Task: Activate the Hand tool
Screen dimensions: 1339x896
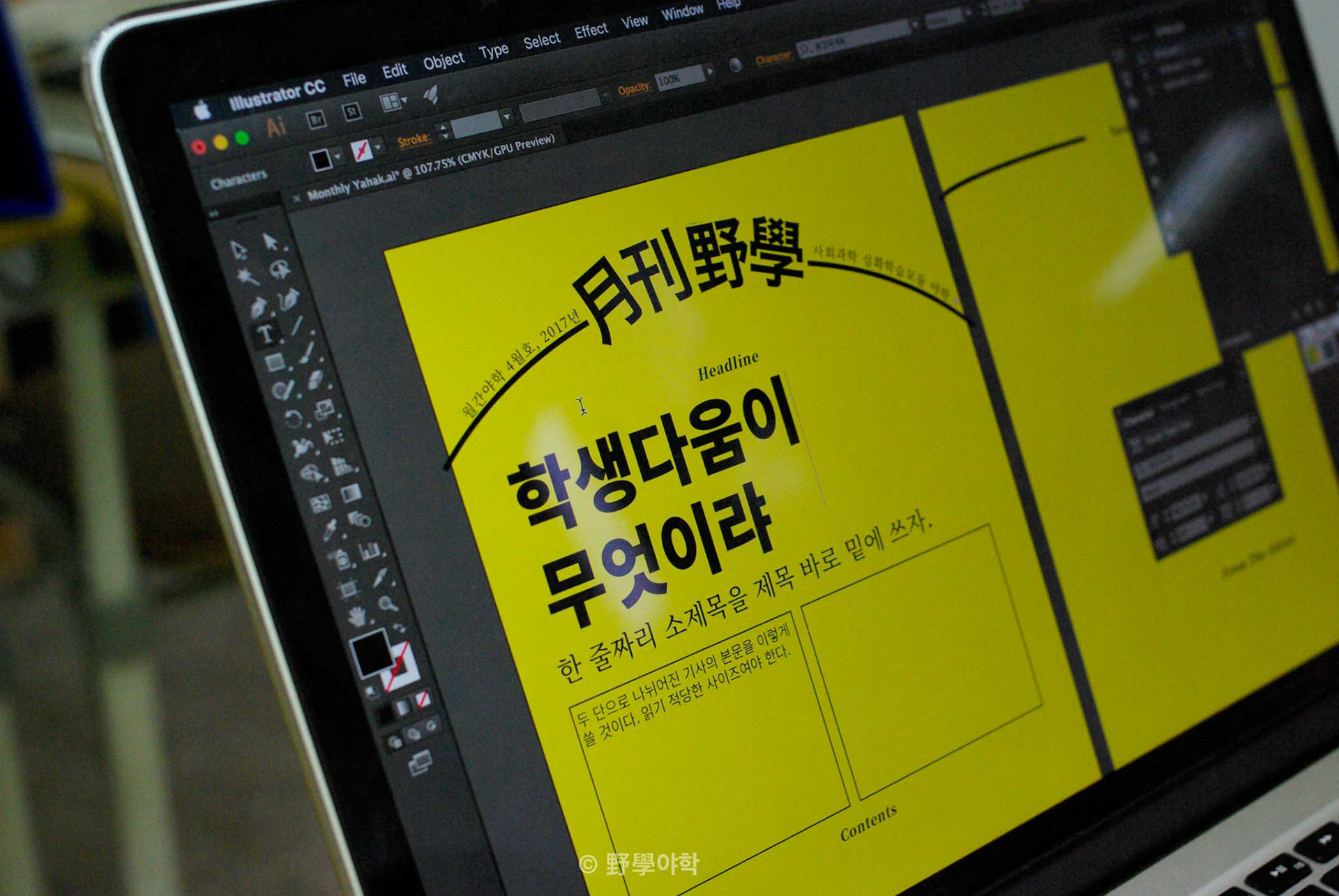Action: pos(357,616)
